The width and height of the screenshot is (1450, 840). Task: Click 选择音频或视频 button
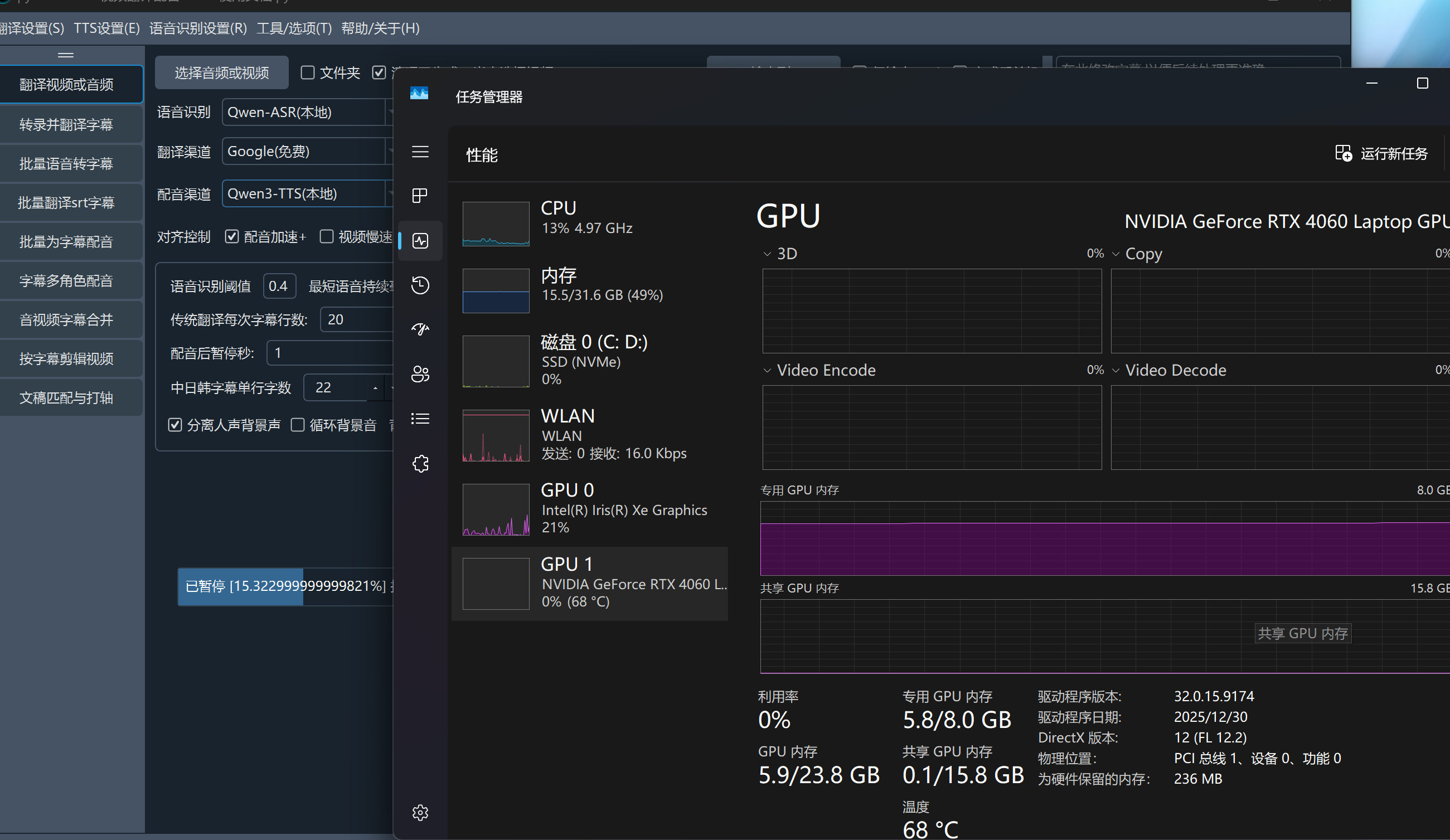click(221, 73)
